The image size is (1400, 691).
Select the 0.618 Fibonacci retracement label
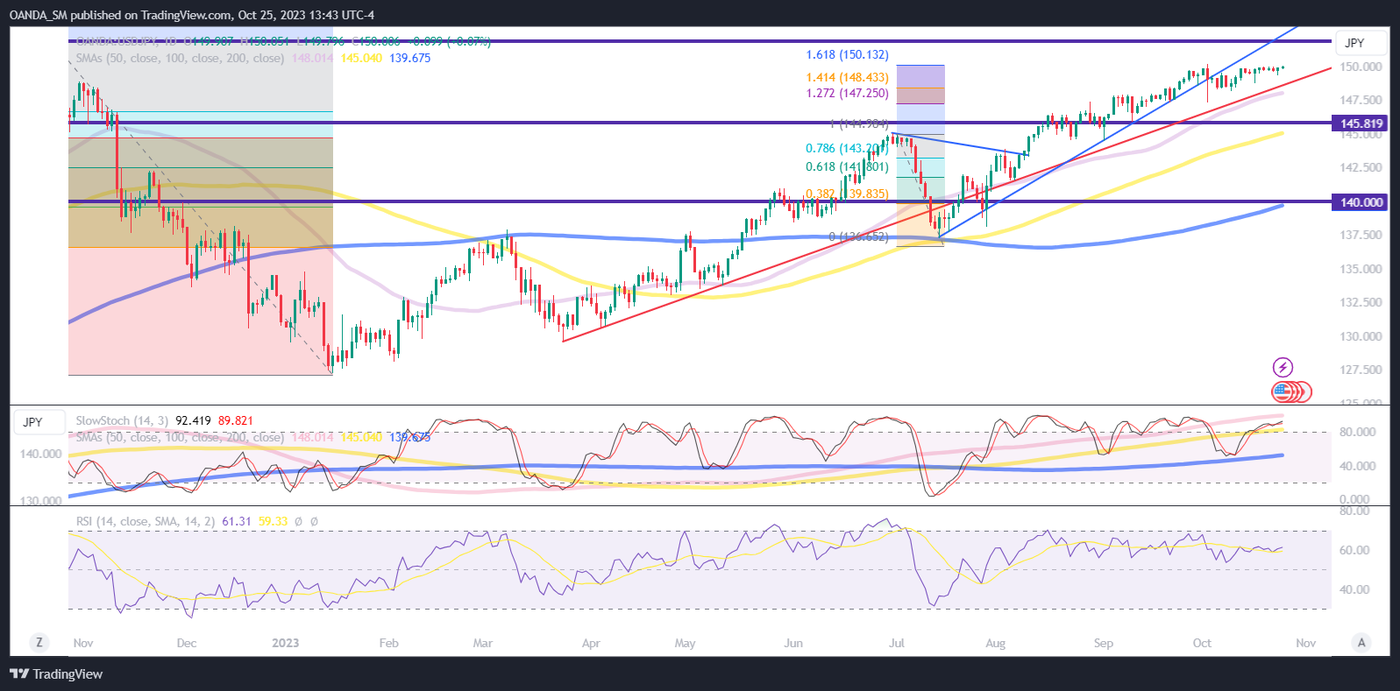pos(847,167)
